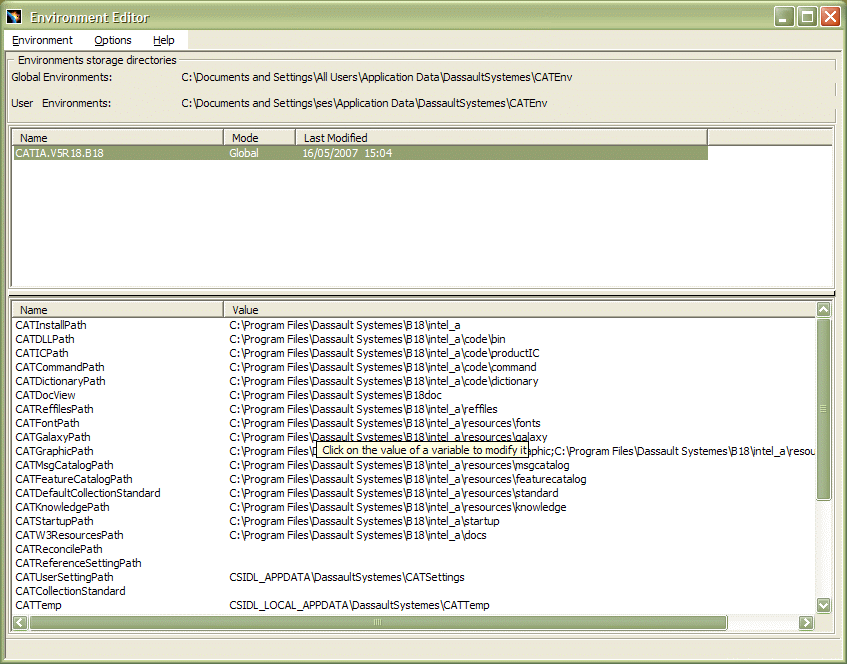Viewport: 847px width, 664px height.
Task: Select the CATKnowledgePath variable
Action: (x=62, y=507)
